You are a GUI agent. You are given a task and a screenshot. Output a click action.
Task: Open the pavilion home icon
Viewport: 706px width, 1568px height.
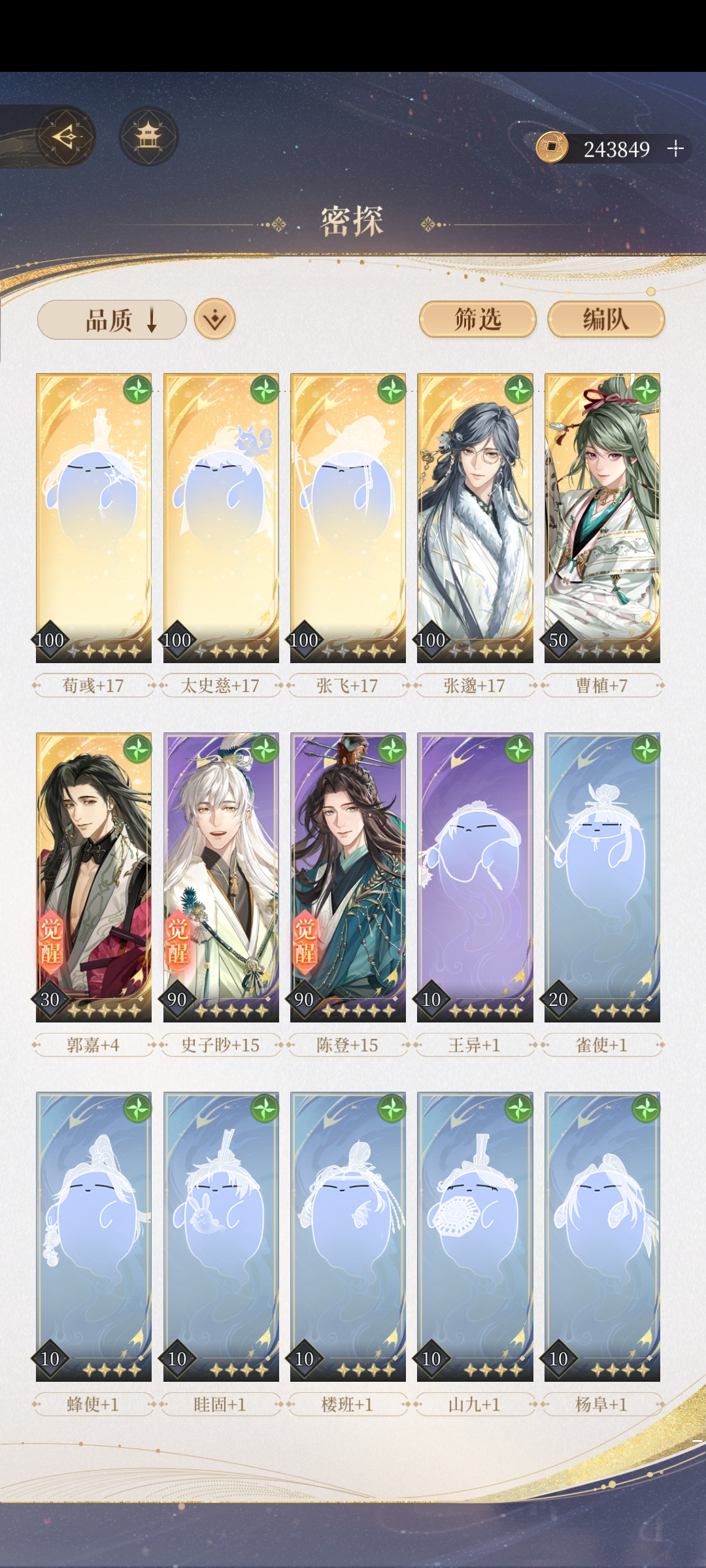[148, 137]
